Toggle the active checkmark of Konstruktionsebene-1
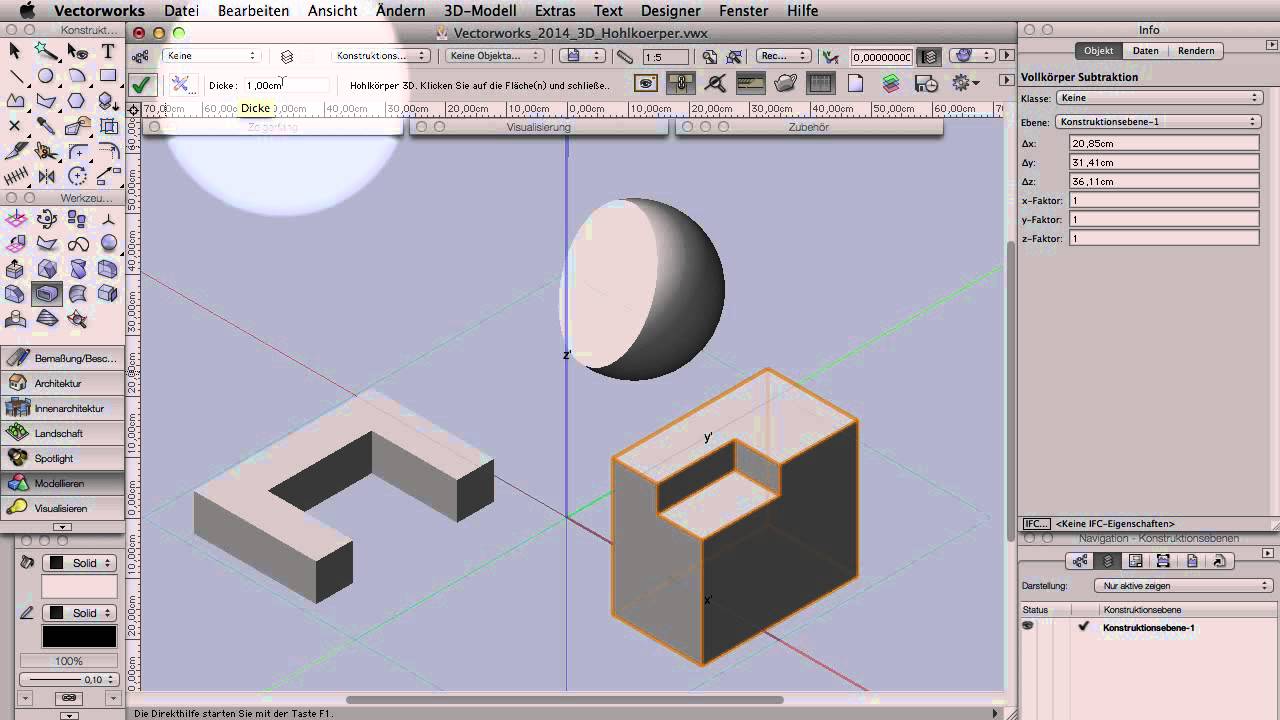 1083,627
